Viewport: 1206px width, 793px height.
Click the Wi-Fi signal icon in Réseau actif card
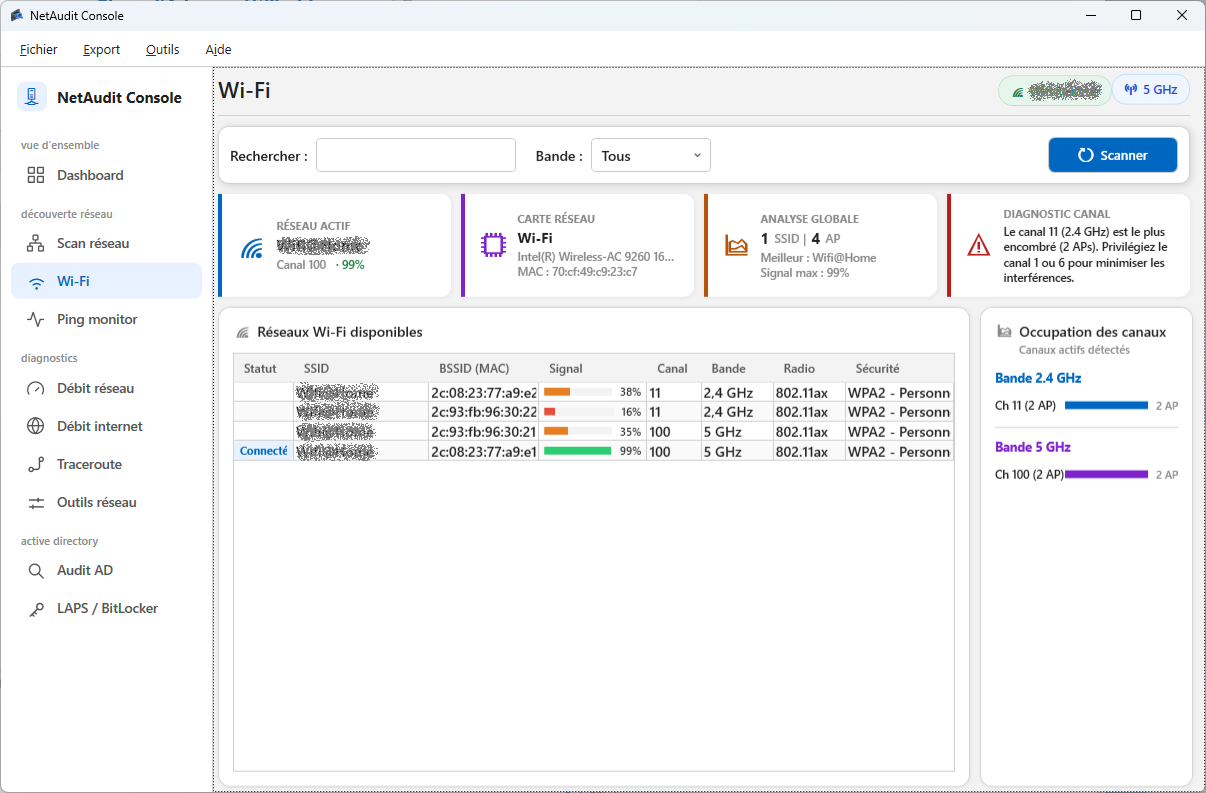(252, 248)
